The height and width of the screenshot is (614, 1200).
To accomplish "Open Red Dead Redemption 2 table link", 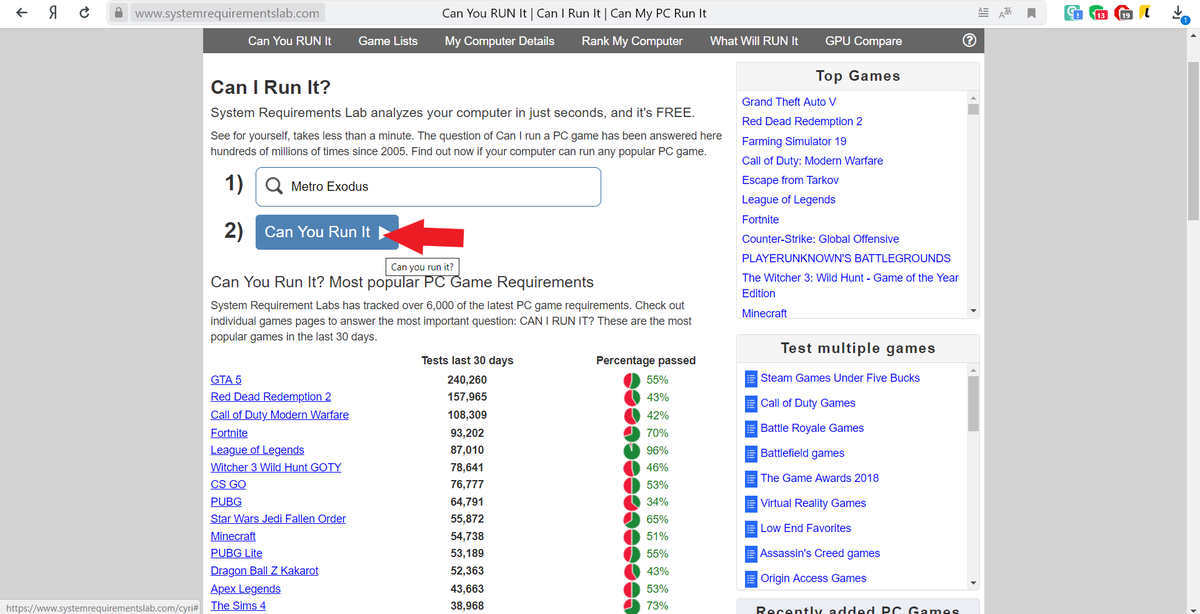I will (x=271, y=397).
